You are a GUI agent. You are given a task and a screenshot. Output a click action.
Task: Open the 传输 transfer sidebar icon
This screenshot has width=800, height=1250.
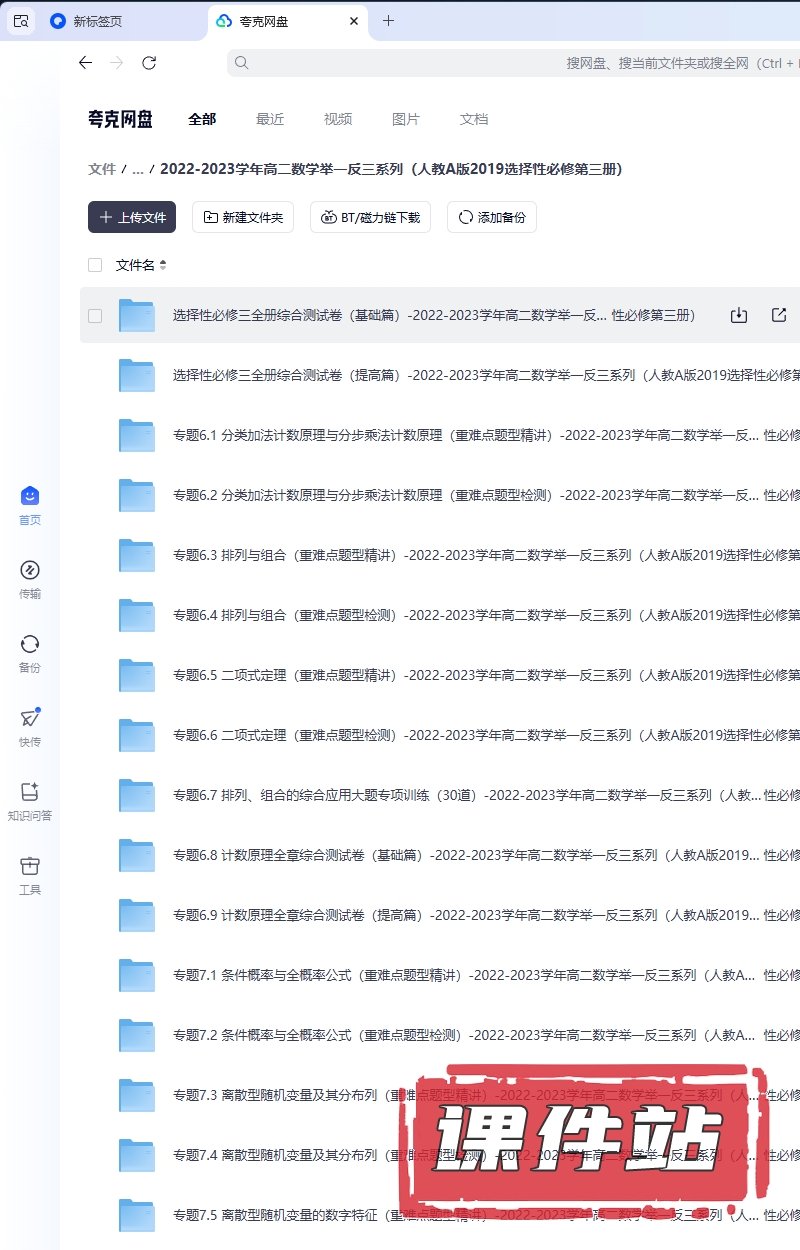(x=29, y=571)
